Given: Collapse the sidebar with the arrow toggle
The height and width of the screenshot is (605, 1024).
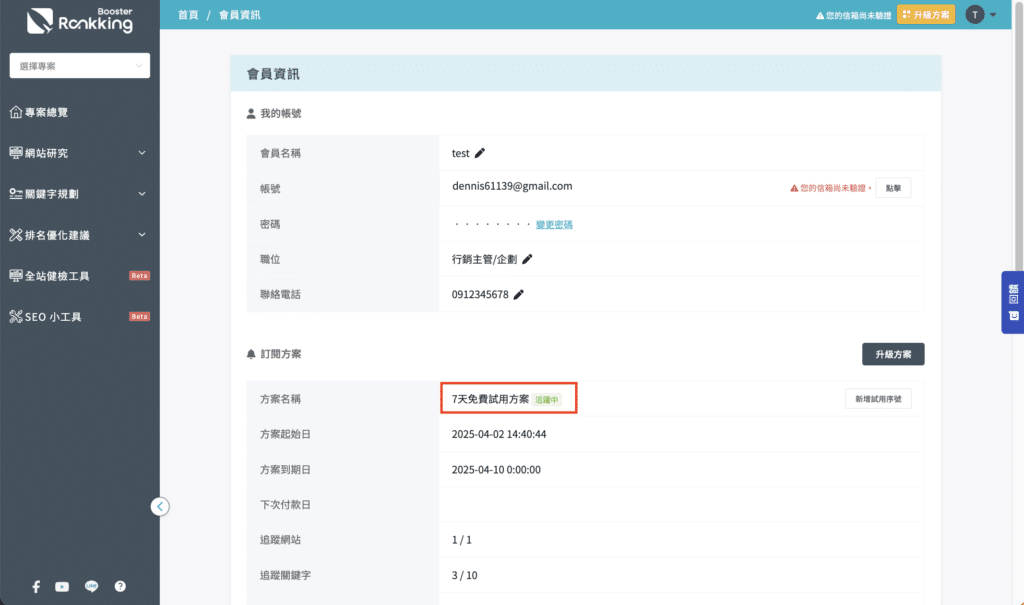Looking at the screenshot, I should coord(160,506).
